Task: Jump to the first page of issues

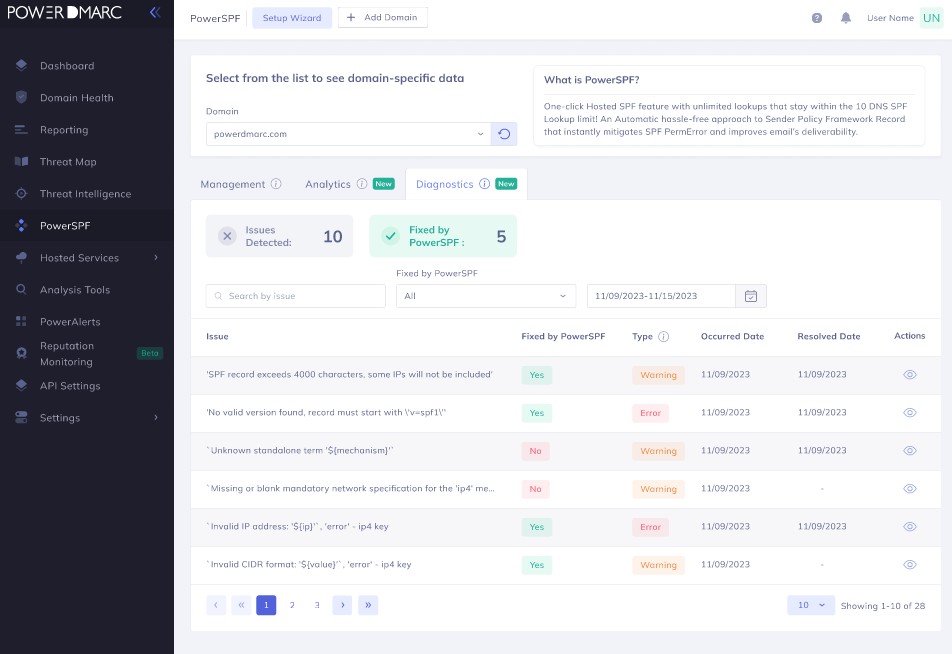Action: pyautogui.click(x=241, y=605)
